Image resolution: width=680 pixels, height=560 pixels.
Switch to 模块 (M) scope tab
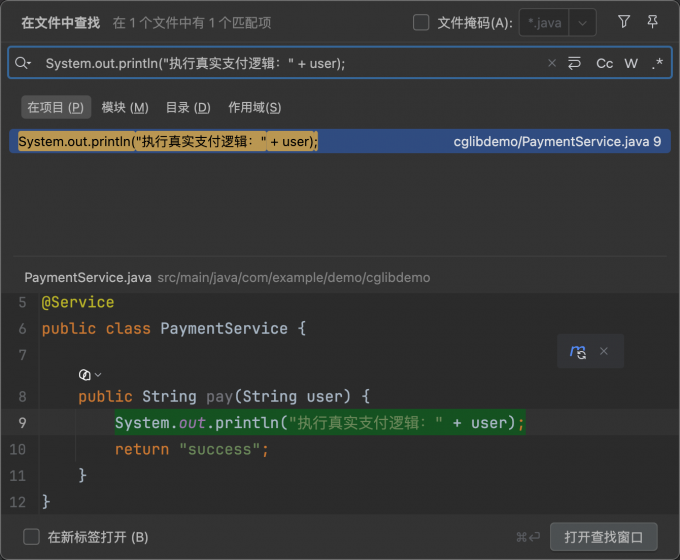coord(125,107)
